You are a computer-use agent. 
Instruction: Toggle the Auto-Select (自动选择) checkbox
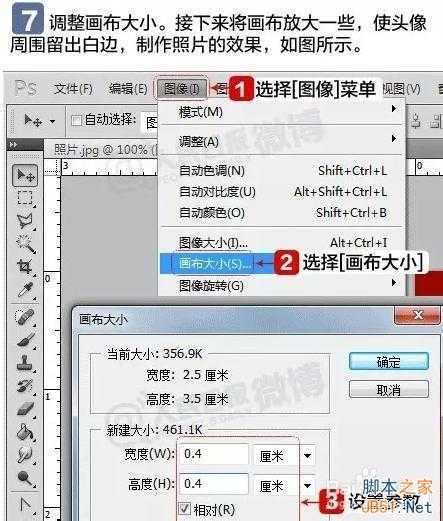pyautogui.click(x=76, y=120)
